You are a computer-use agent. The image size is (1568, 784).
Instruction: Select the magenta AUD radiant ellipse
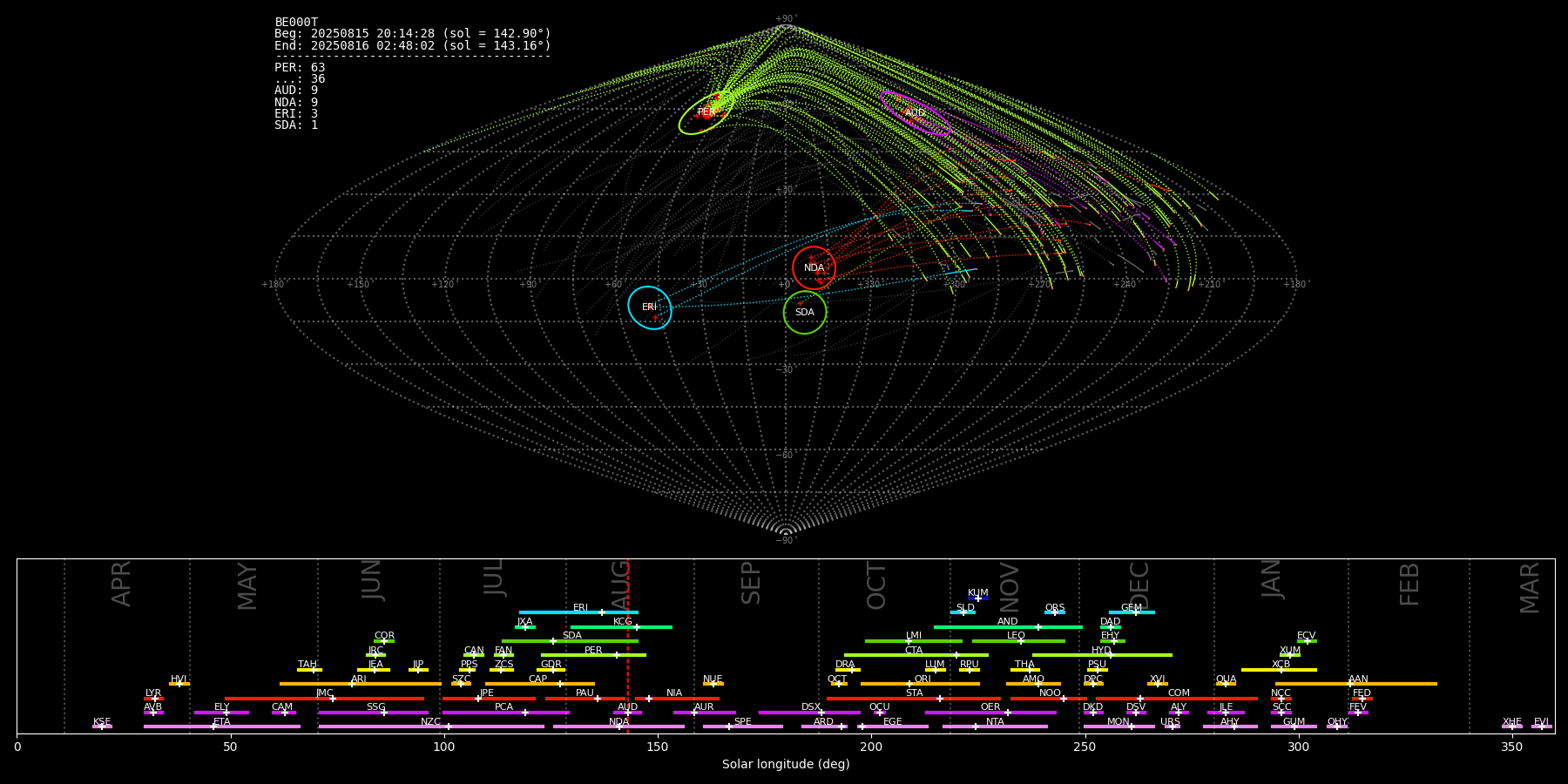[915, 113]
